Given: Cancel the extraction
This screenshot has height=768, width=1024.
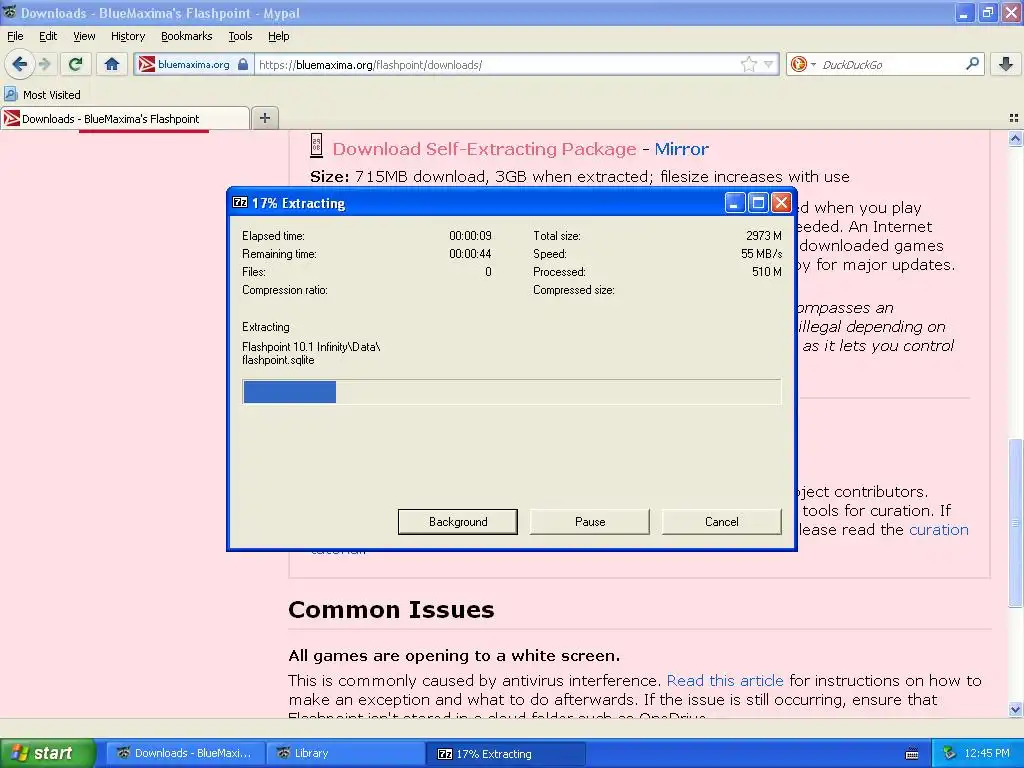Looking at the screenshot, I should click(722, 522).
